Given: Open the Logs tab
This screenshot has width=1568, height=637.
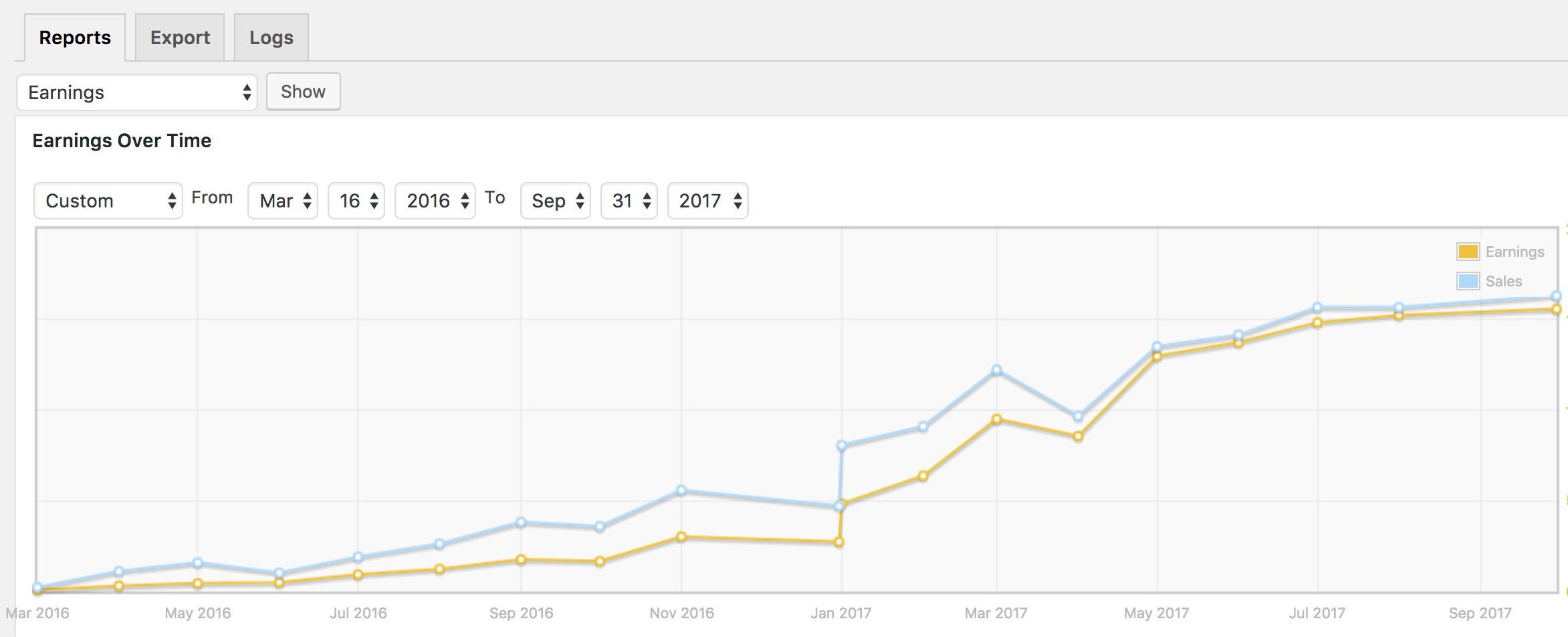Looking at the screenshot, I should point(271,38).
